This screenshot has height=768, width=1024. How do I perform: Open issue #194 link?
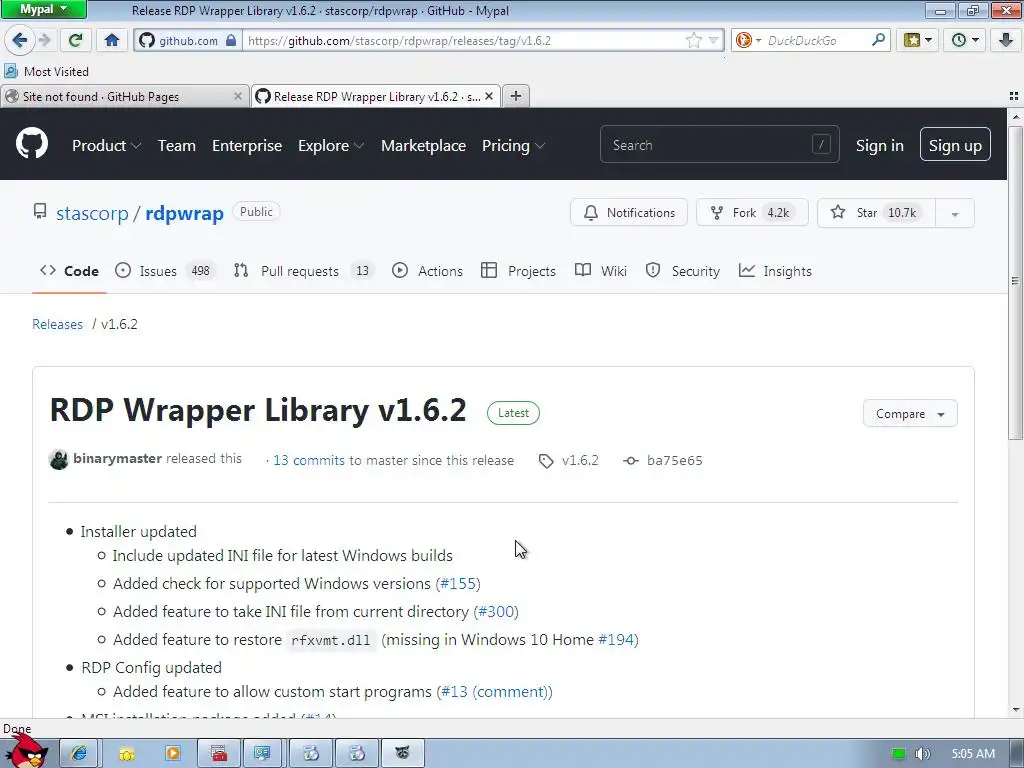click(x=616, y=639)
